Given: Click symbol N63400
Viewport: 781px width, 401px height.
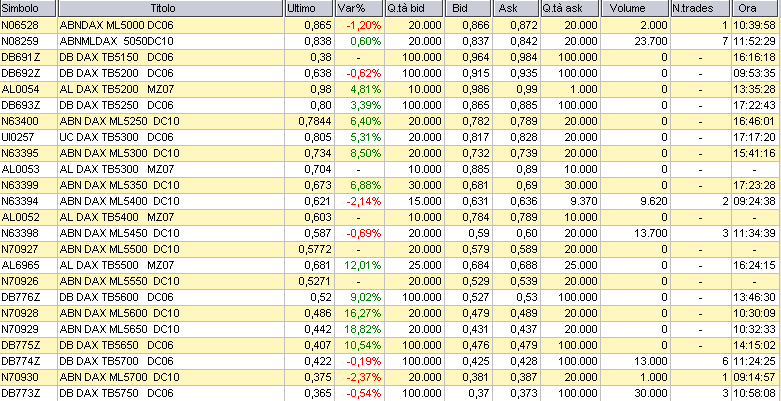Looking at the screenshot, I should [x=20, y=121].
